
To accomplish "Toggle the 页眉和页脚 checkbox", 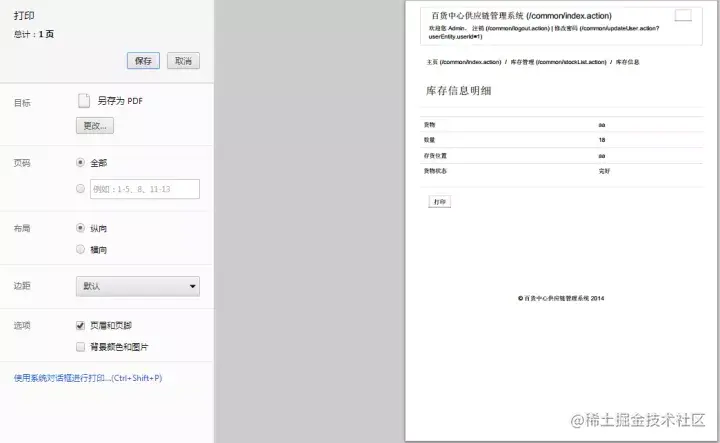I will pos(80,325).
